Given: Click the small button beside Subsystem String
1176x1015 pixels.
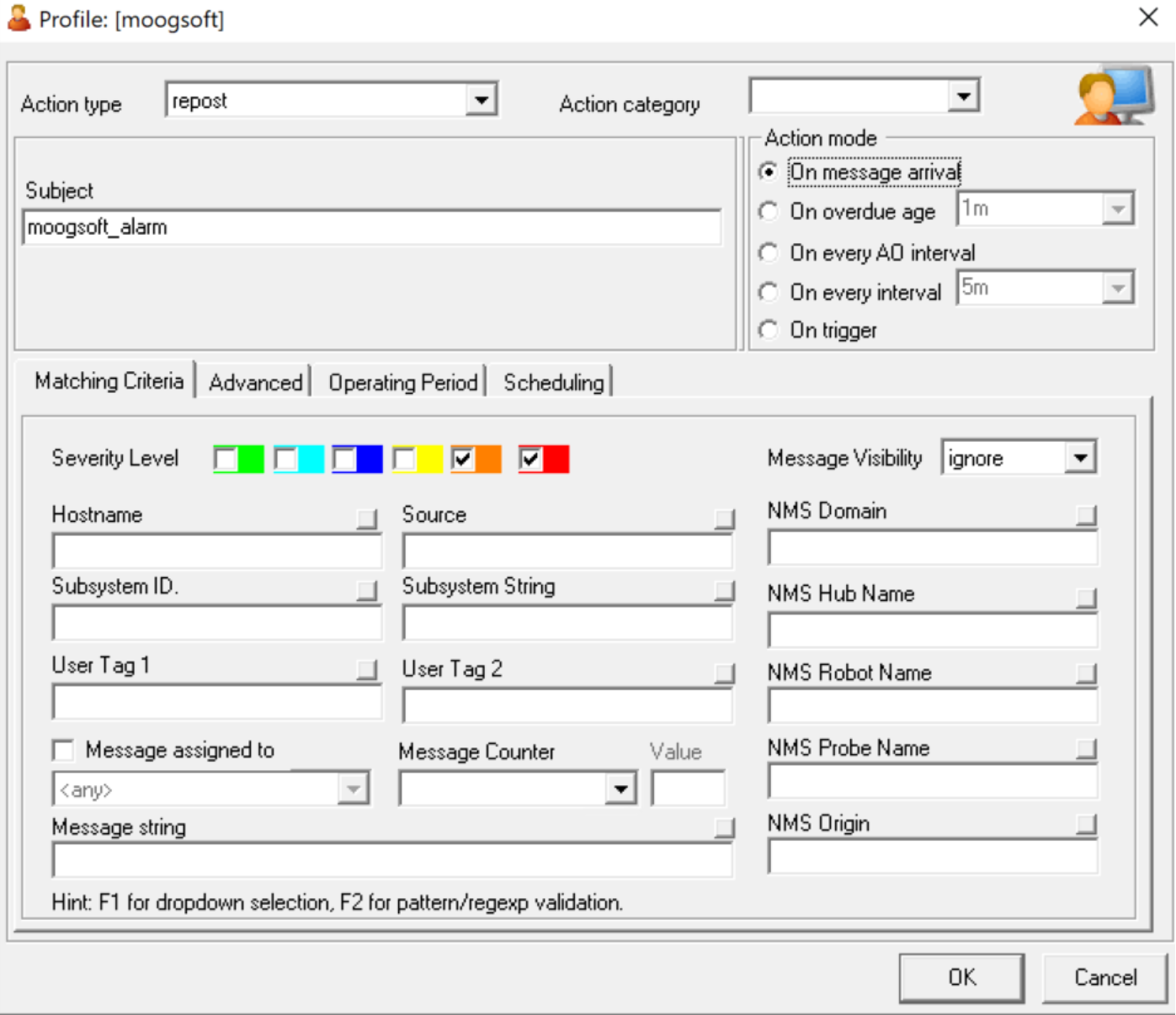Looking at the screenshot, I should click(x=724, y=590).
